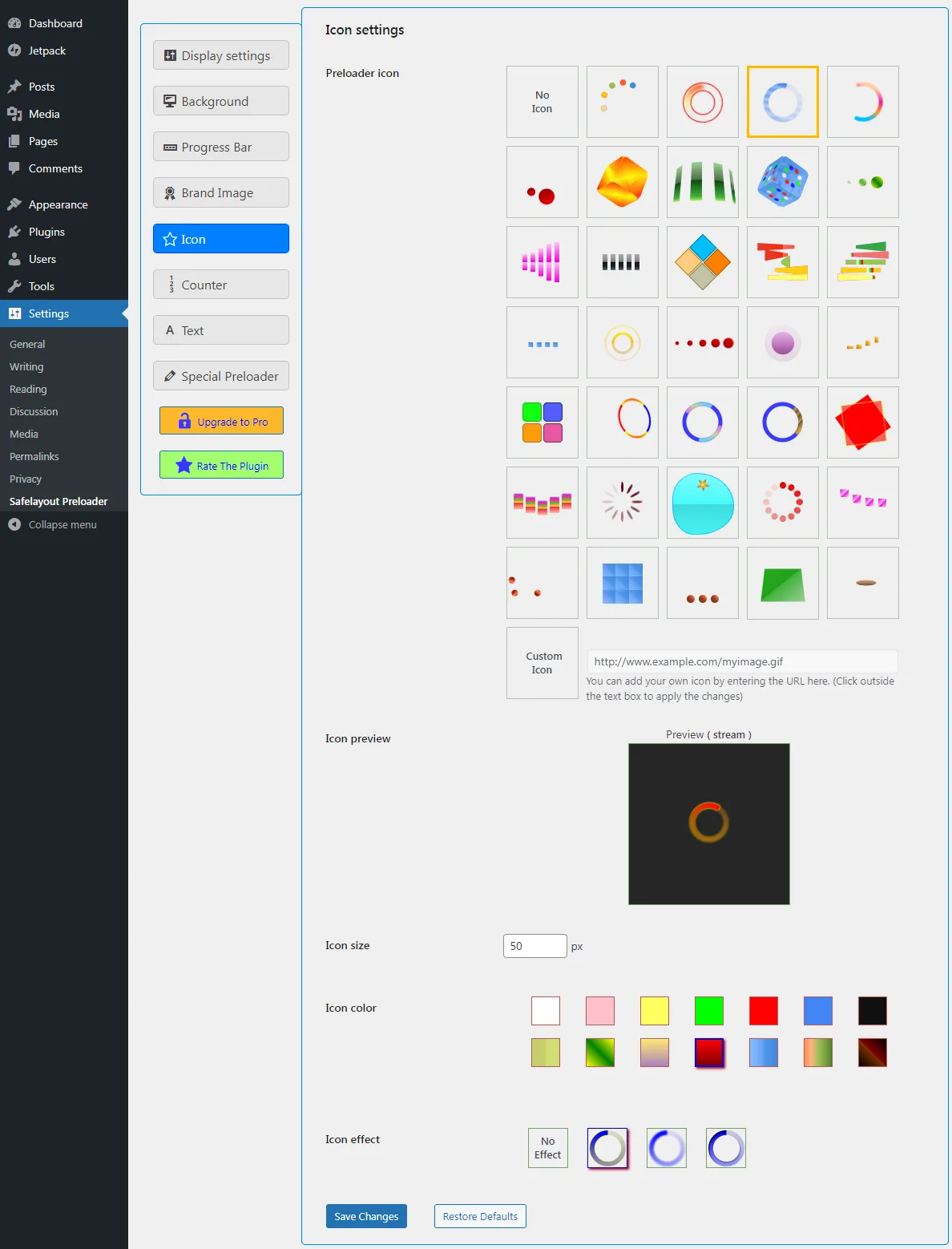Select the Custom Icon option

point(543,663)
